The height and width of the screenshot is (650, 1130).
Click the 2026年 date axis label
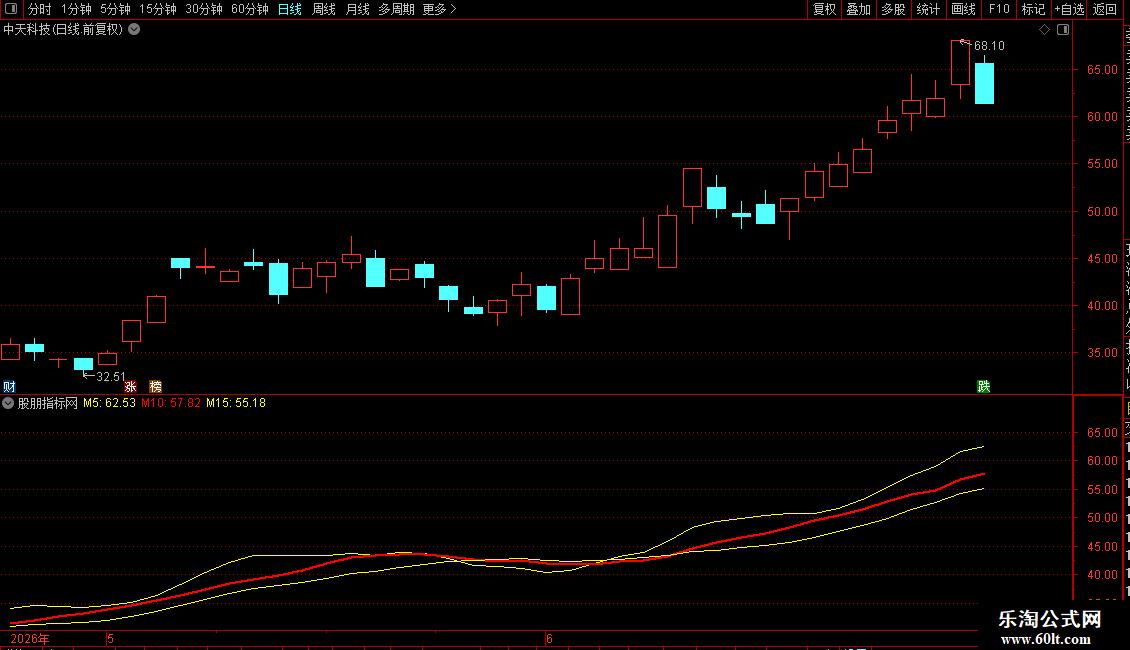(30, 639)
